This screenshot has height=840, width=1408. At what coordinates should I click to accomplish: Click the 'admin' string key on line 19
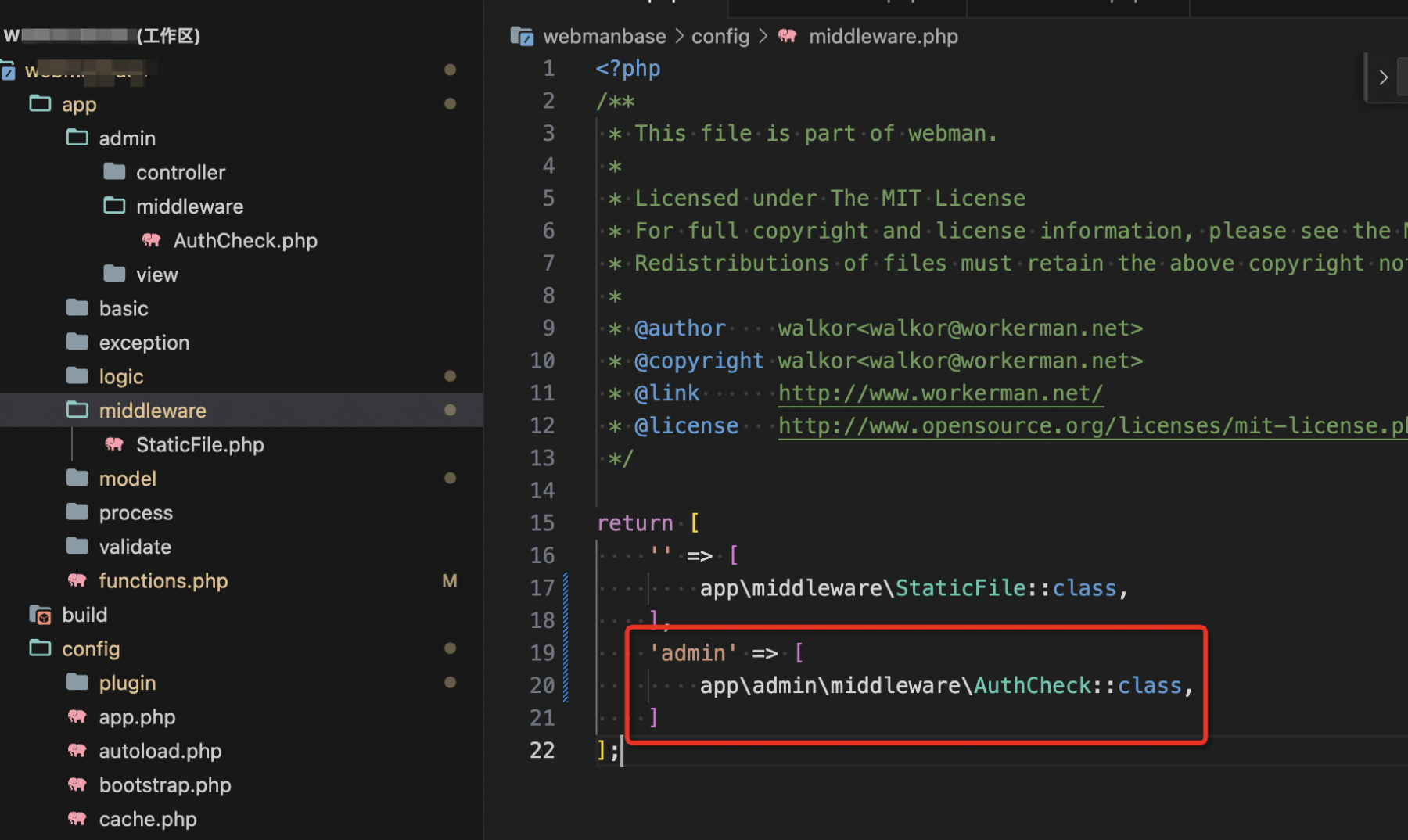coord(693,653)
